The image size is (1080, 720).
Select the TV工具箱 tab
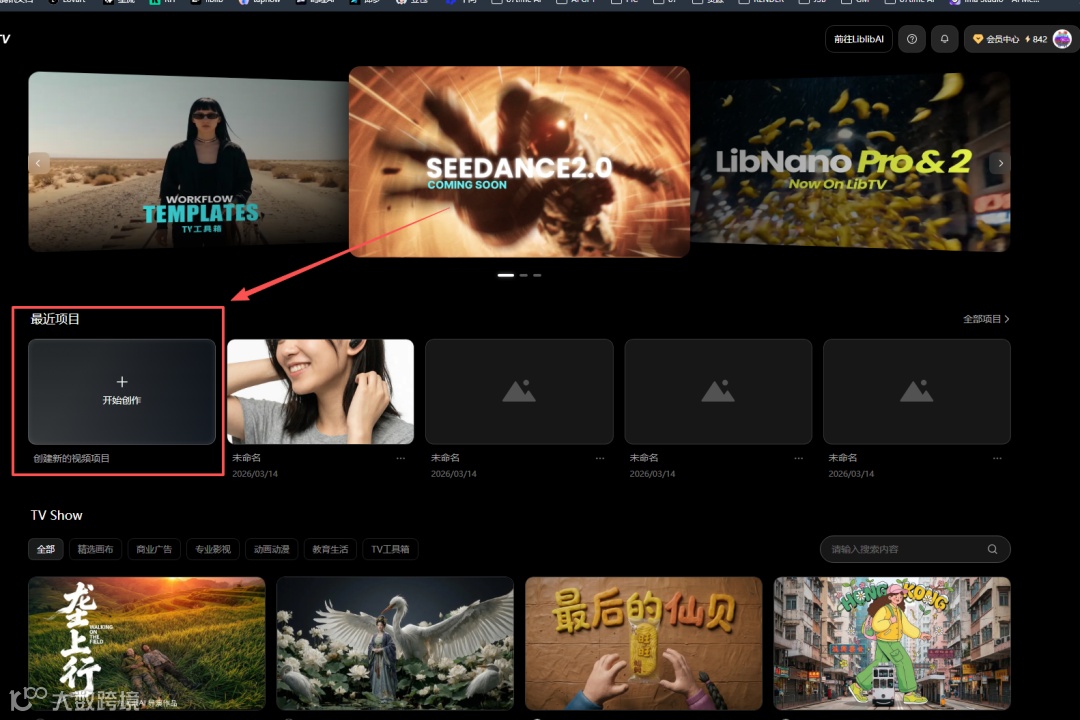click(x=390, y=549)
